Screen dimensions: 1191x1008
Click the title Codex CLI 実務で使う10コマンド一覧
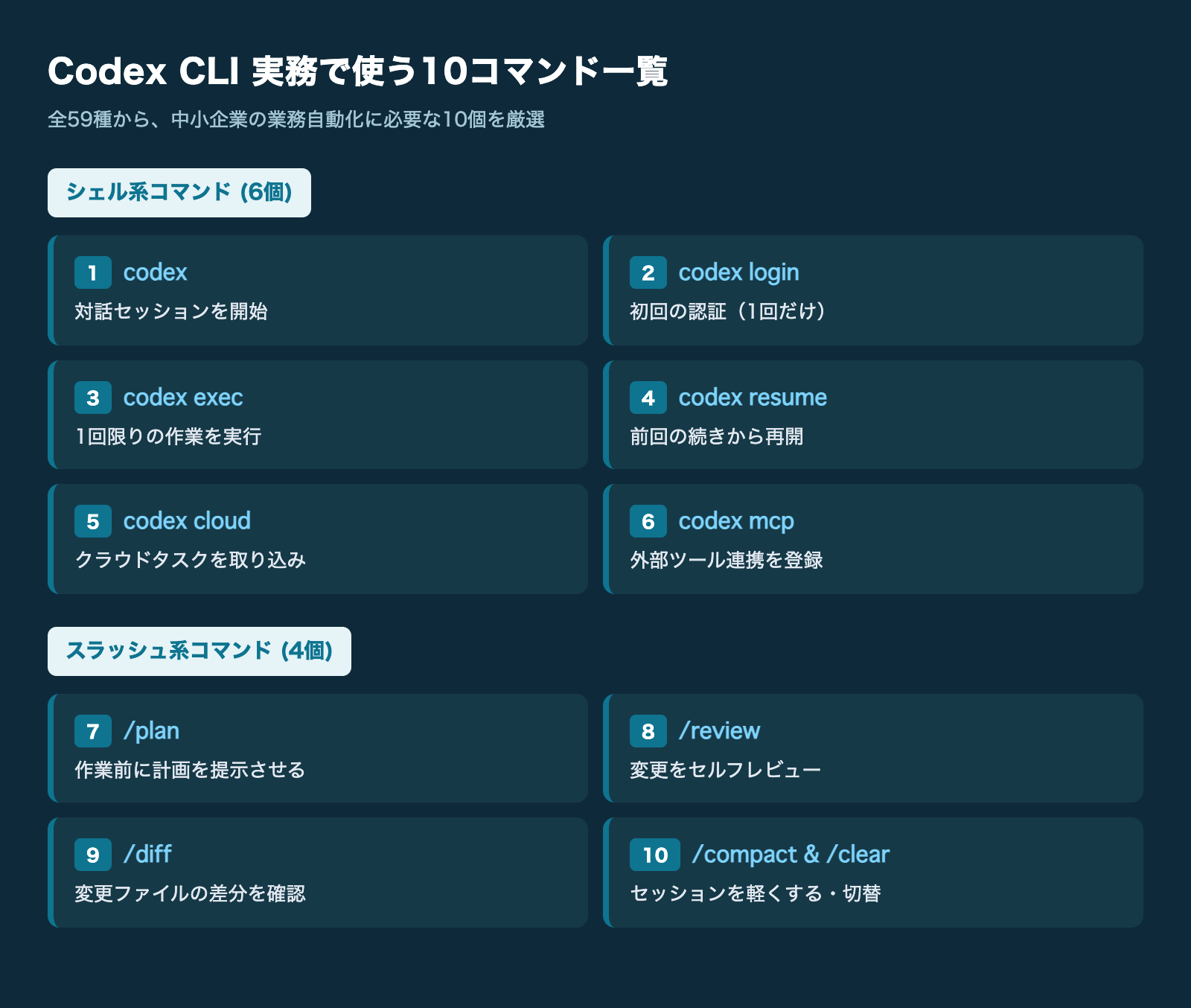coord(358,71)
